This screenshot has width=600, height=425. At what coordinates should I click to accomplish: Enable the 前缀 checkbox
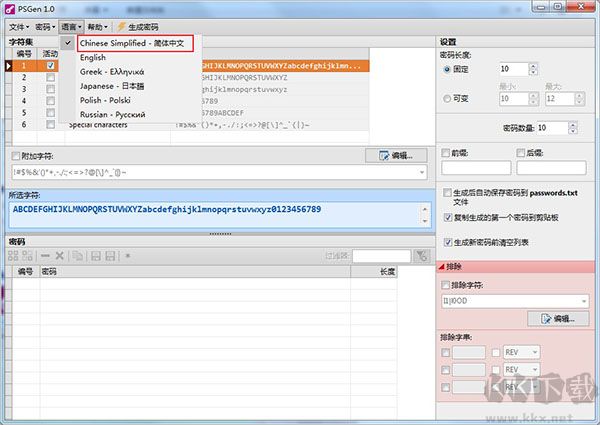pos(445,153)
